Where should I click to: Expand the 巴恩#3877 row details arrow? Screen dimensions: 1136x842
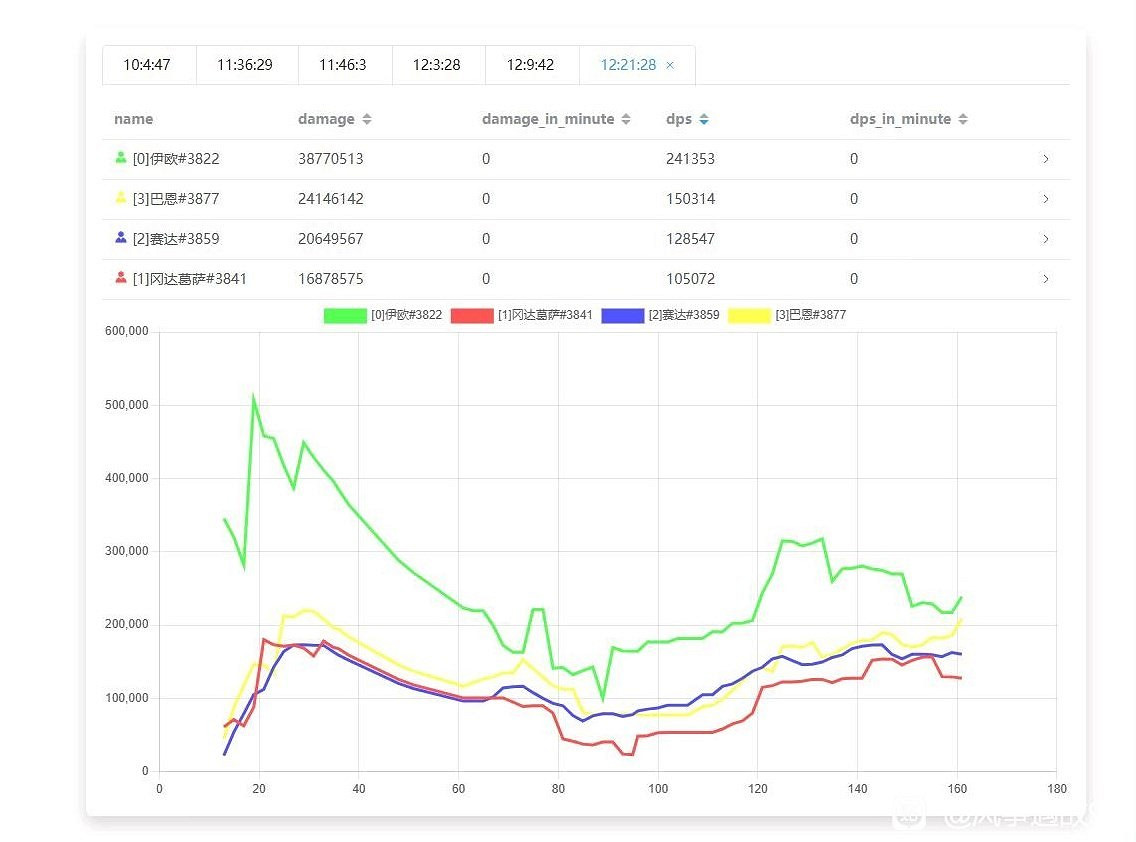click(1046, 199)
